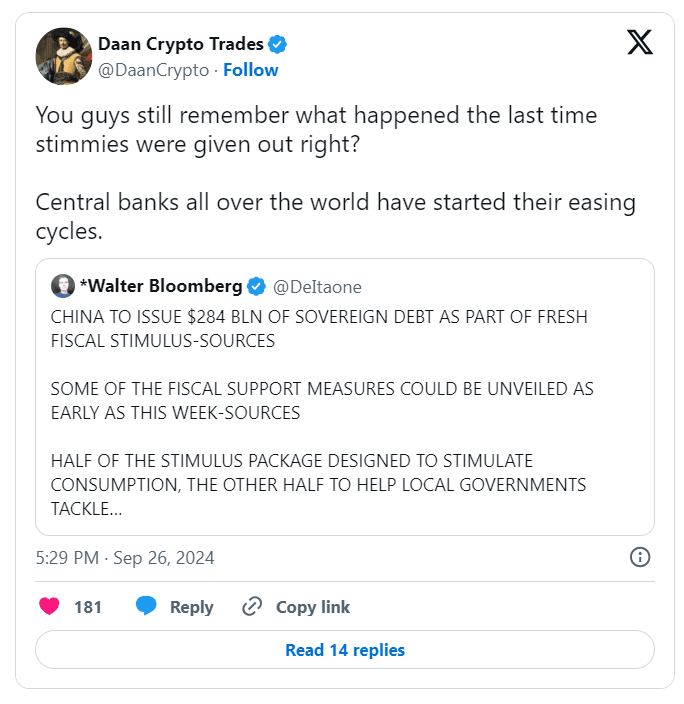The image size is (684, 704).
Task: Click the chain link icon
Action: (252, 607)
